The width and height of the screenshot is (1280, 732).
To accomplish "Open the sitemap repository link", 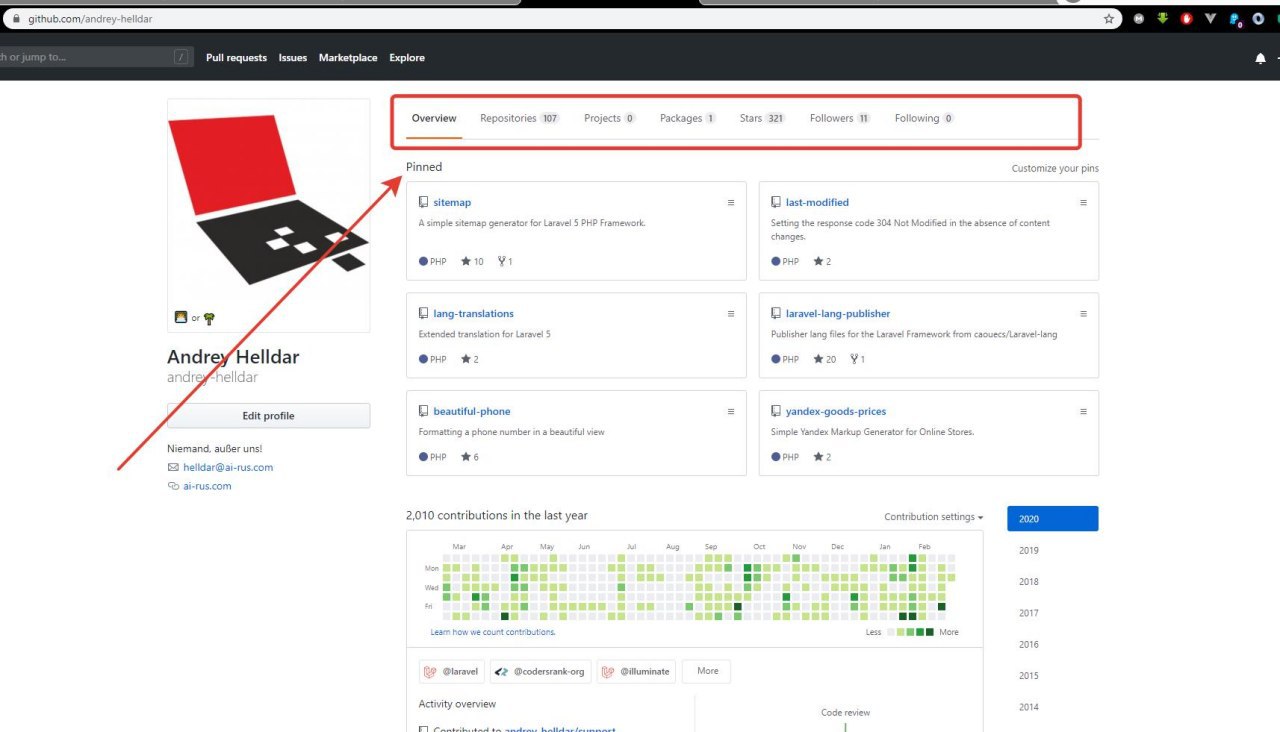I will click(x=452, y=202).
